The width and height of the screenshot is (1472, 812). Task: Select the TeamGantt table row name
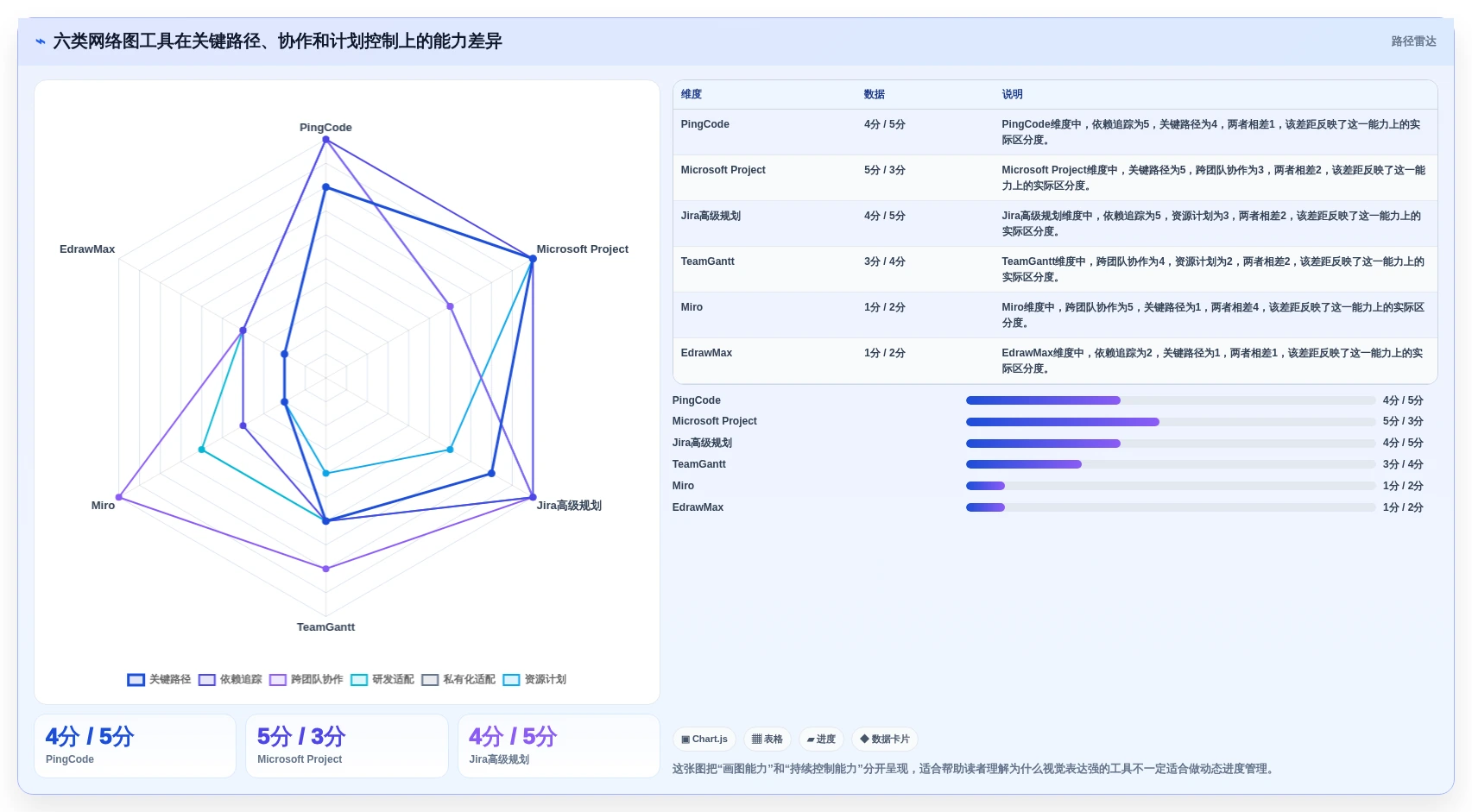point(707,261)
